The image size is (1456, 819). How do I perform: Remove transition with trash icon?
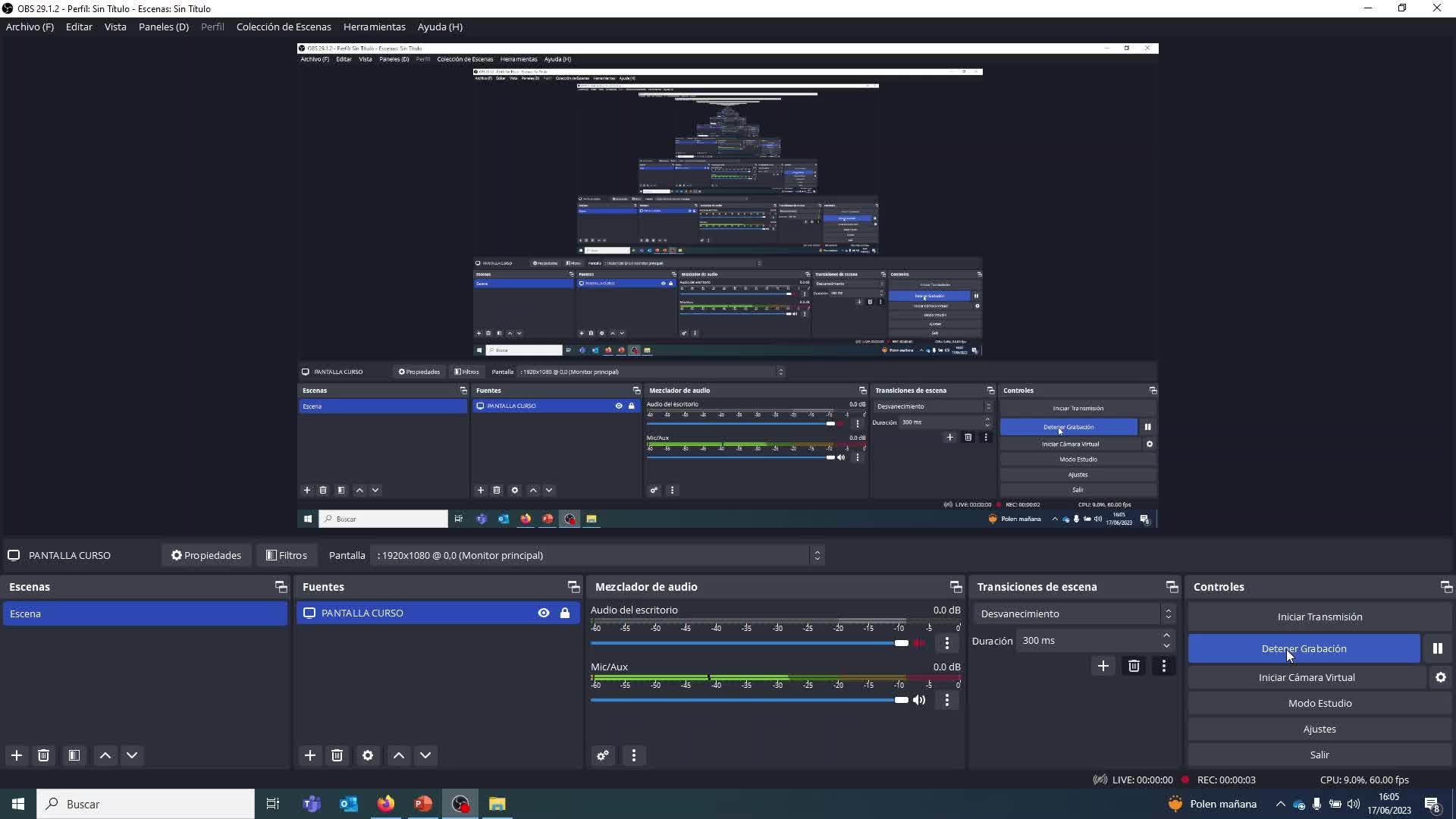[x=1134, y=666]
